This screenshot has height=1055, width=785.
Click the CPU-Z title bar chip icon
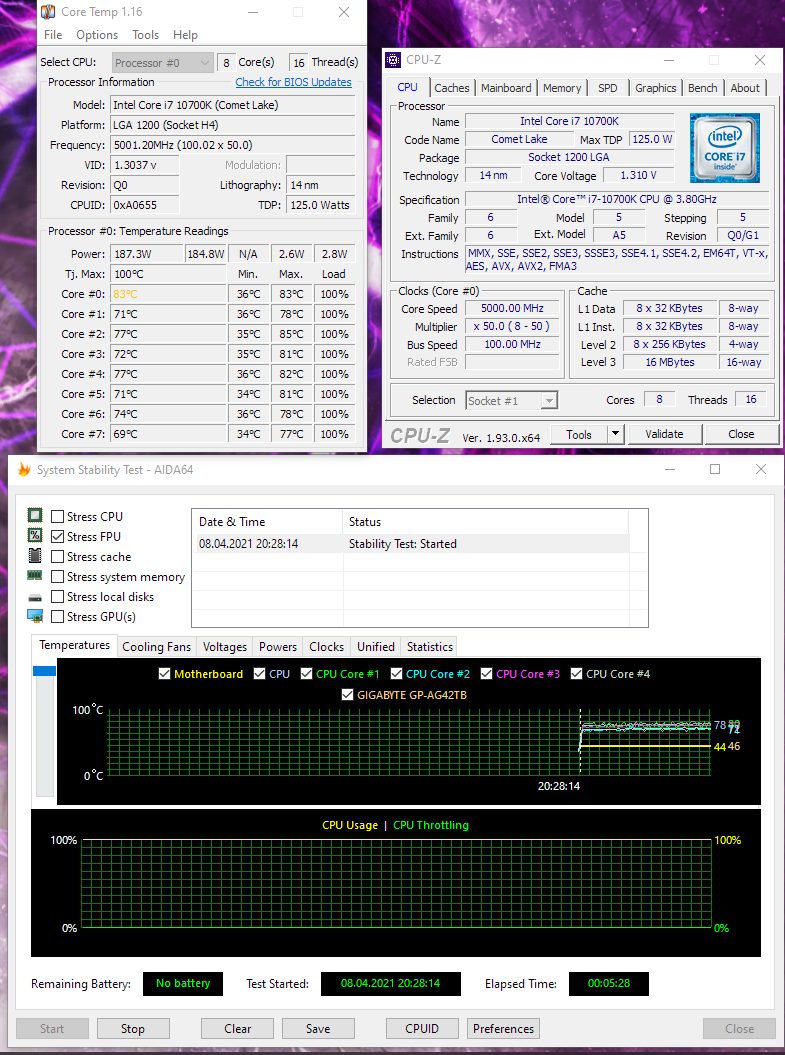[393, 60]
